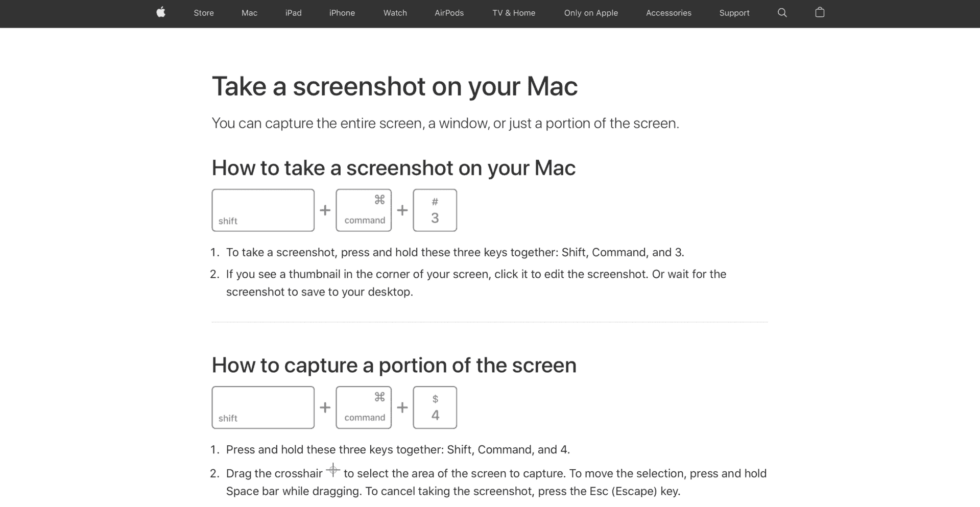Click the shift key in the portion capture section

click(263, 407)
